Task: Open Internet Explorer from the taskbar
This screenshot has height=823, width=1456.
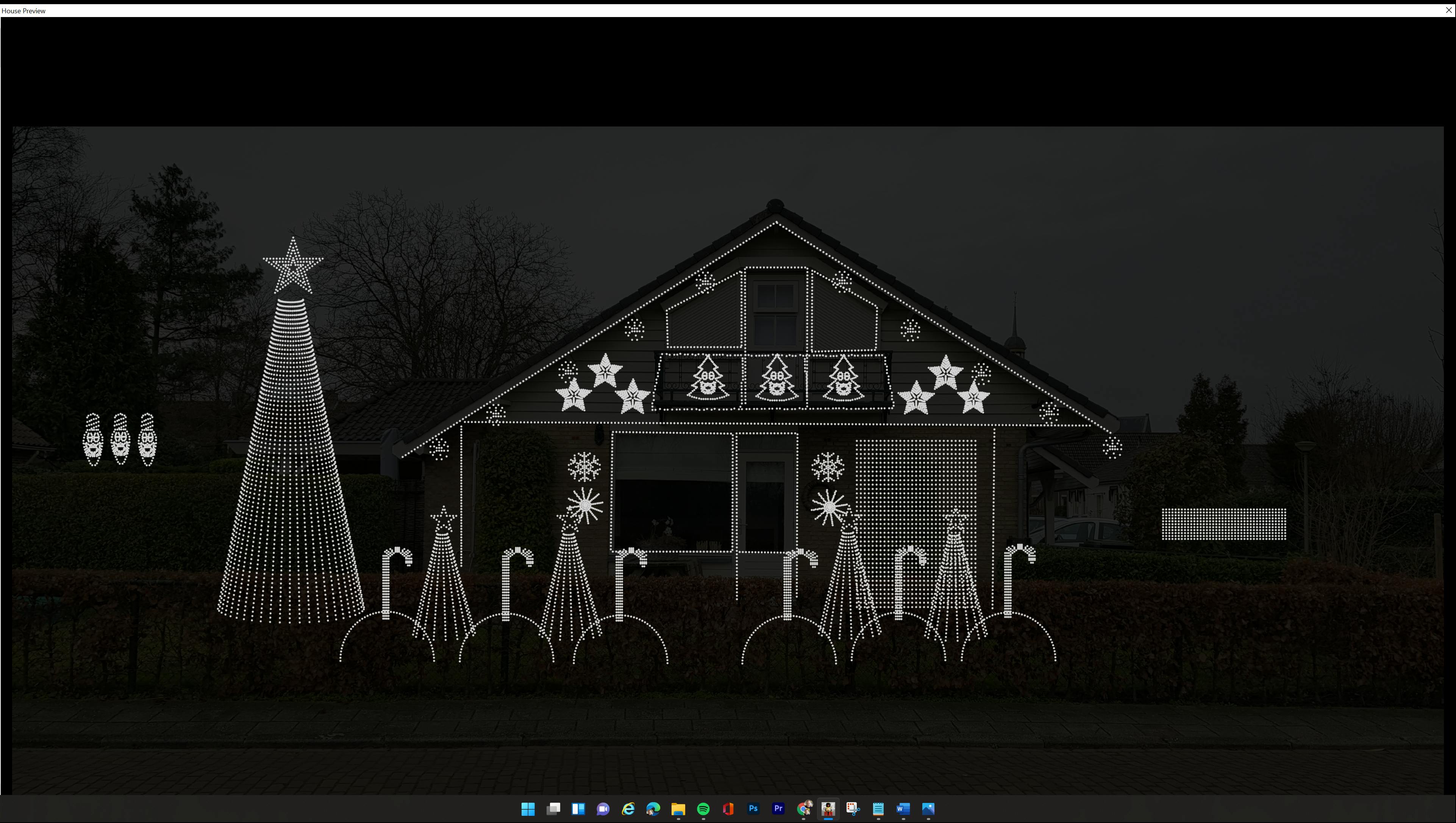Action: point(628,809)
